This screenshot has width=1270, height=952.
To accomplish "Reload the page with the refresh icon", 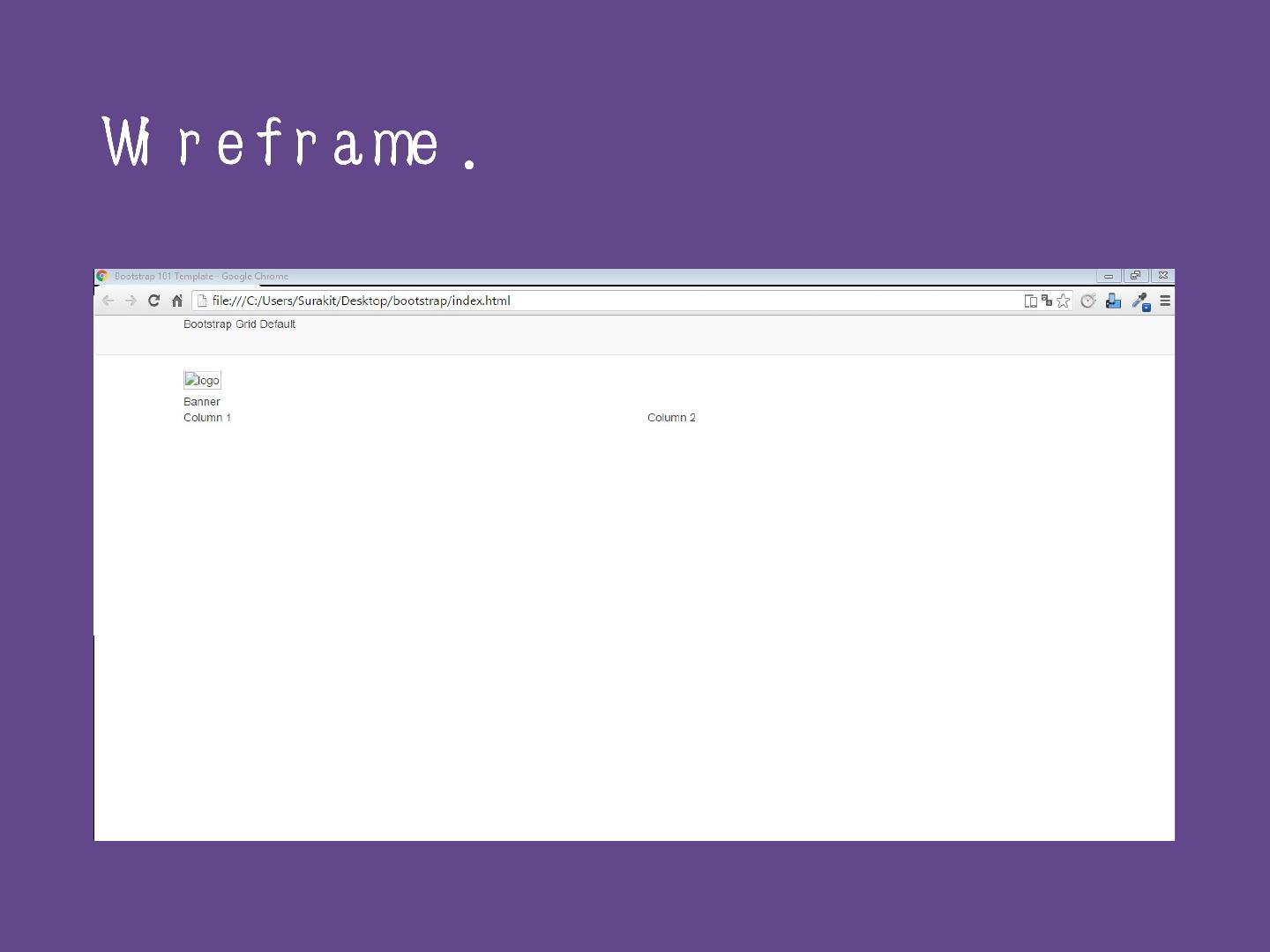I will (154, 301).
